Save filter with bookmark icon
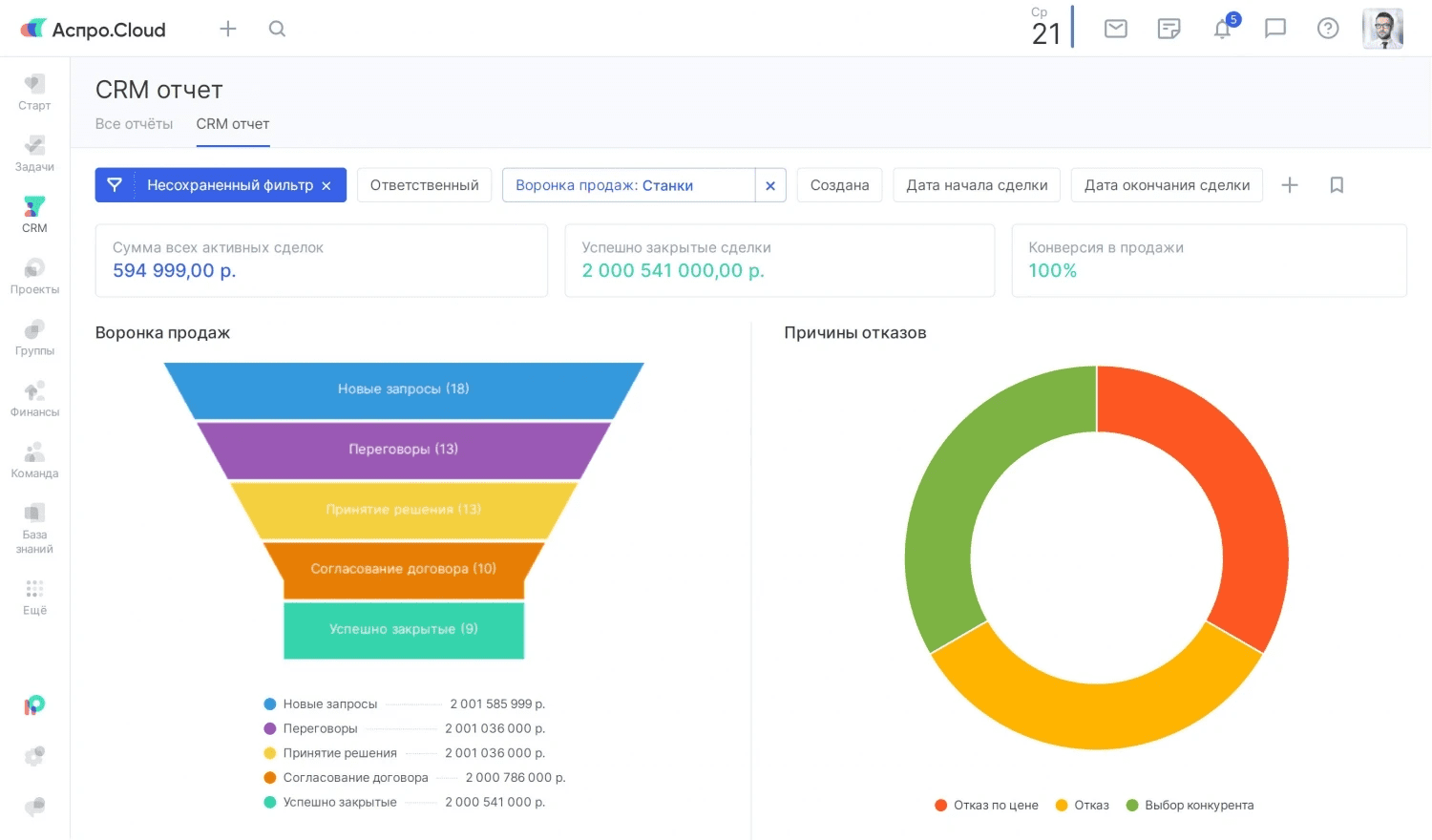 pos(1337,185)
